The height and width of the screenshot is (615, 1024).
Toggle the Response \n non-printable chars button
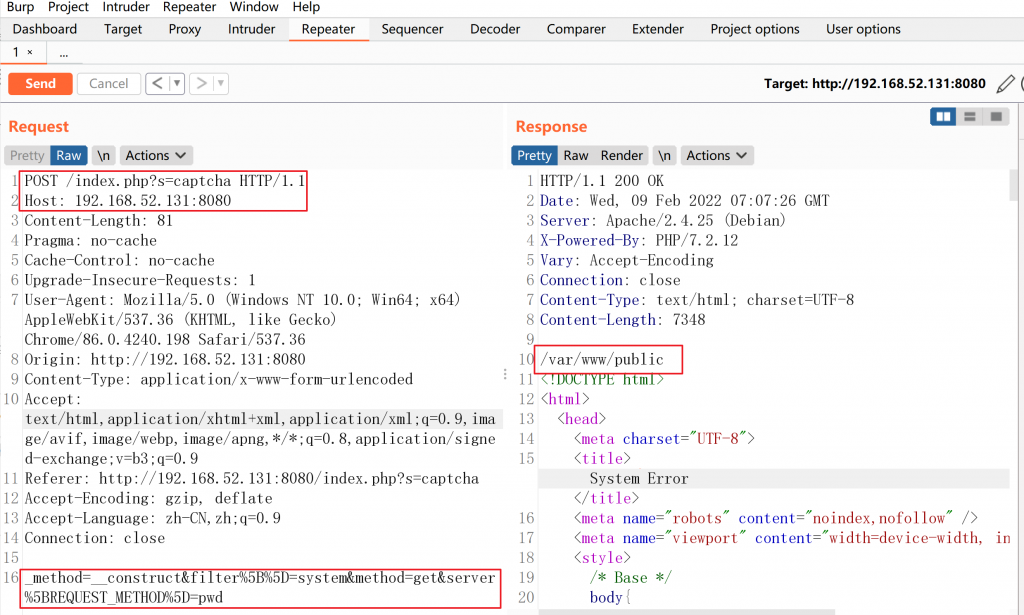664,155
